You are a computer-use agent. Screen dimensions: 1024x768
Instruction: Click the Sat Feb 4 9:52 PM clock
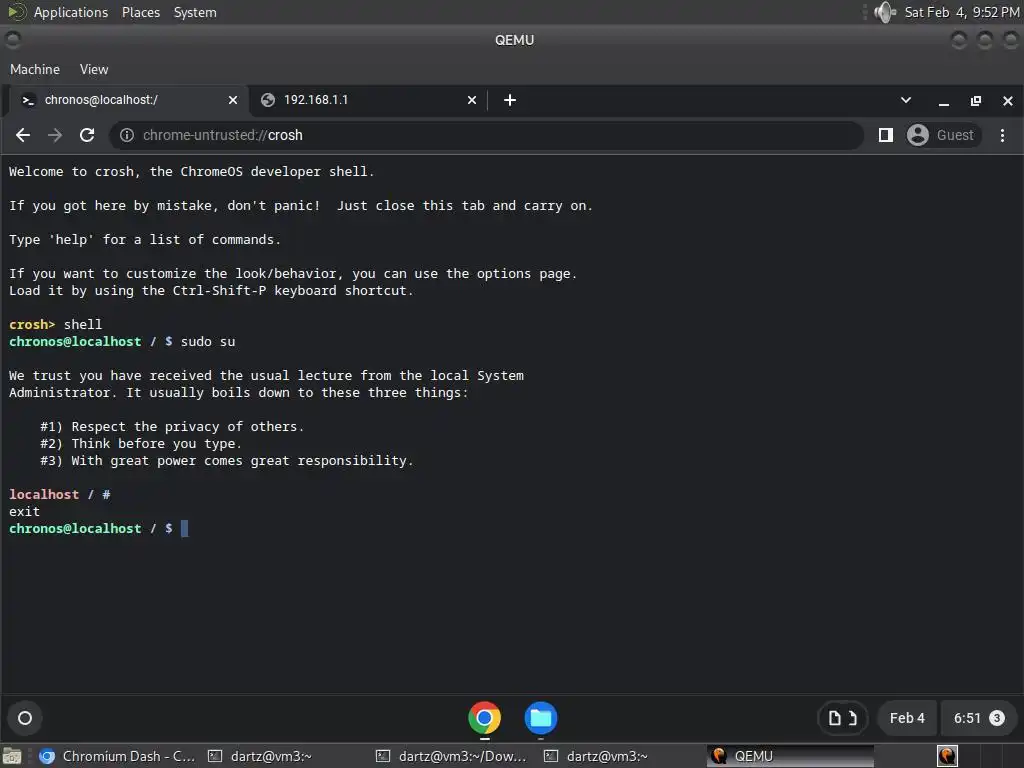point(961,12)
